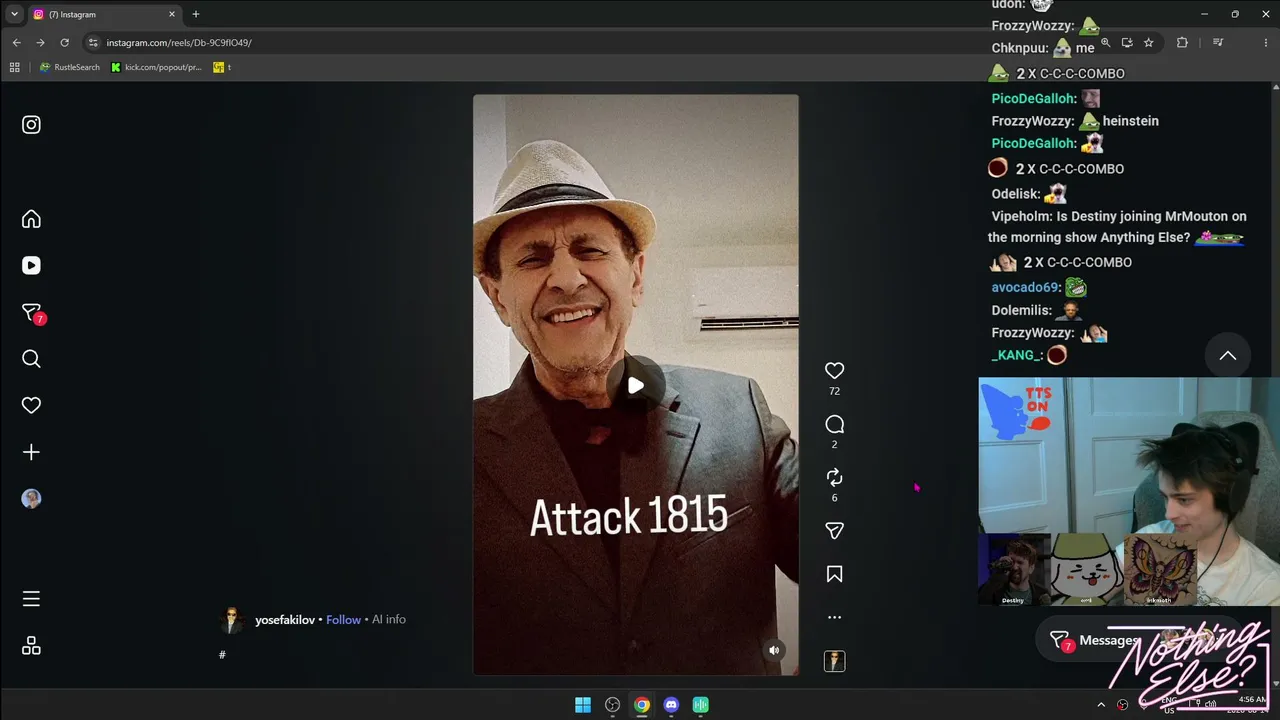View the AI info label

click(389, 620)
